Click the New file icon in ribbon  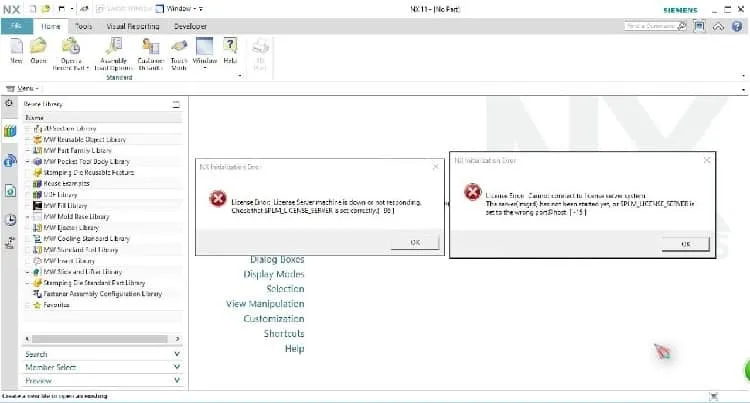click(x=16, y=51)
